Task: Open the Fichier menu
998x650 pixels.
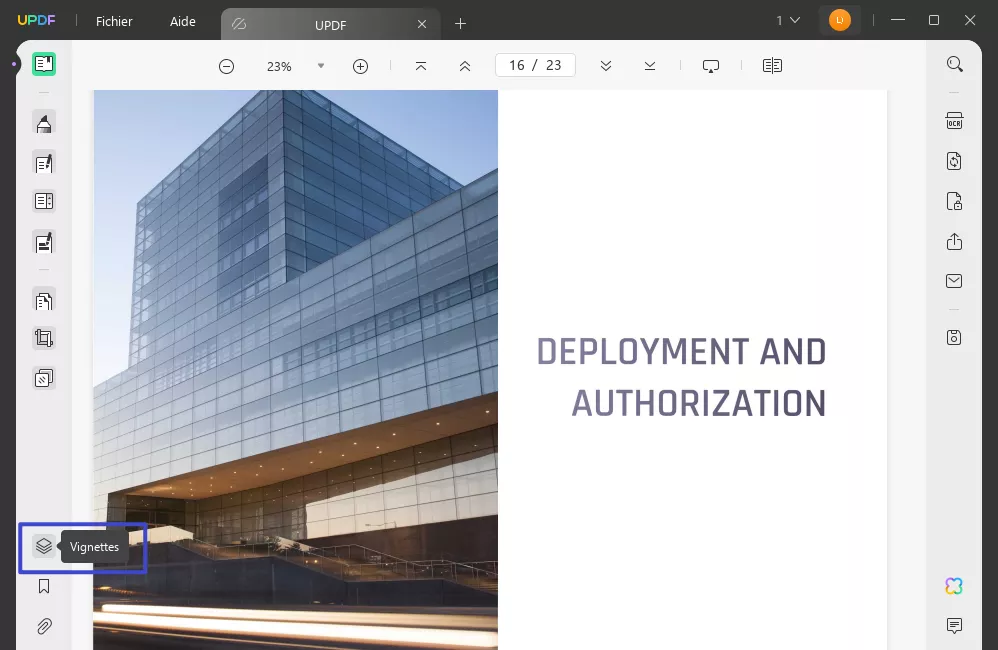Action: coord(113,21)
